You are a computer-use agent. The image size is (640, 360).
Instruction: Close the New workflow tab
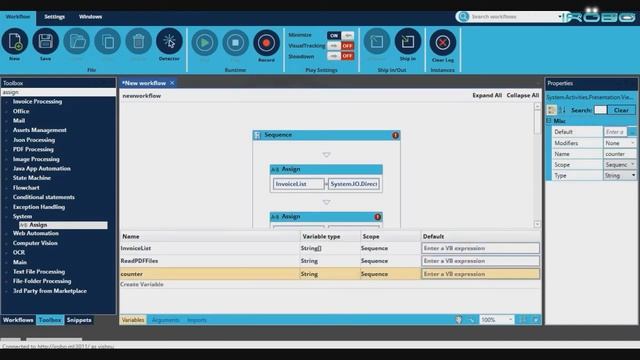tap(172, 83)
